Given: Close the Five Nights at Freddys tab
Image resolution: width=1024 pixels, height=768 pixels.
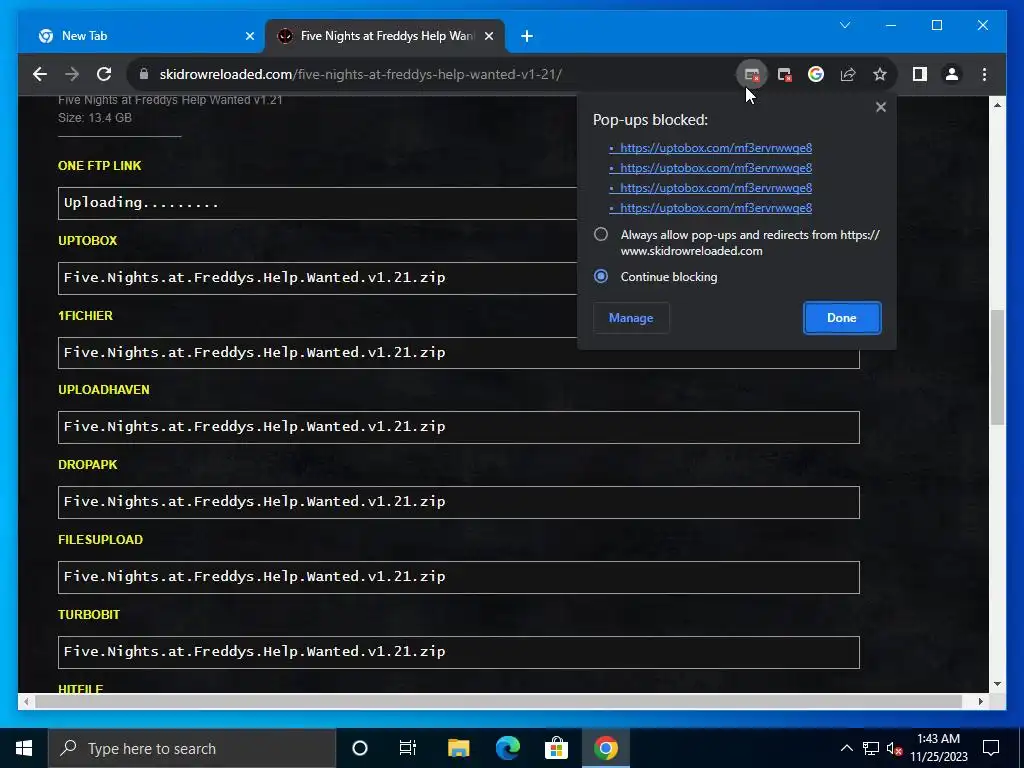Looking at the screenshot, I should 488,36.
